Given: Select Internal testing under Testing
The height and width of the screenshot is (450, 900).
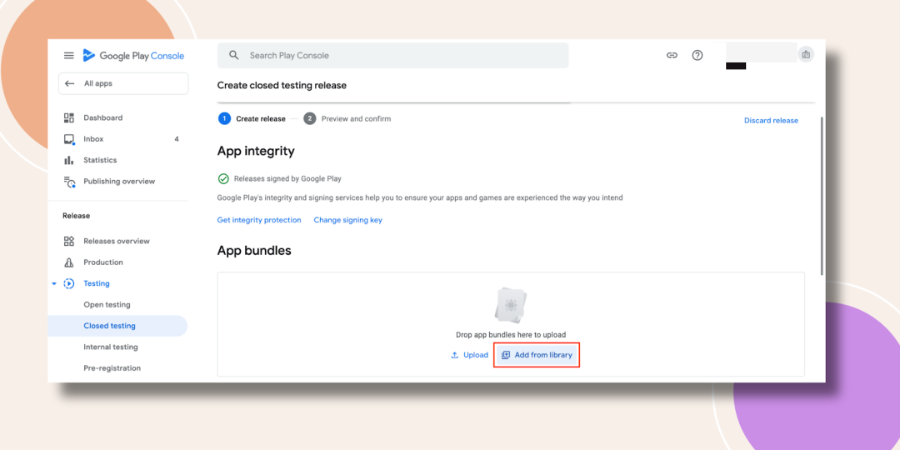Looking at the screenshot, I should point(111,347).
